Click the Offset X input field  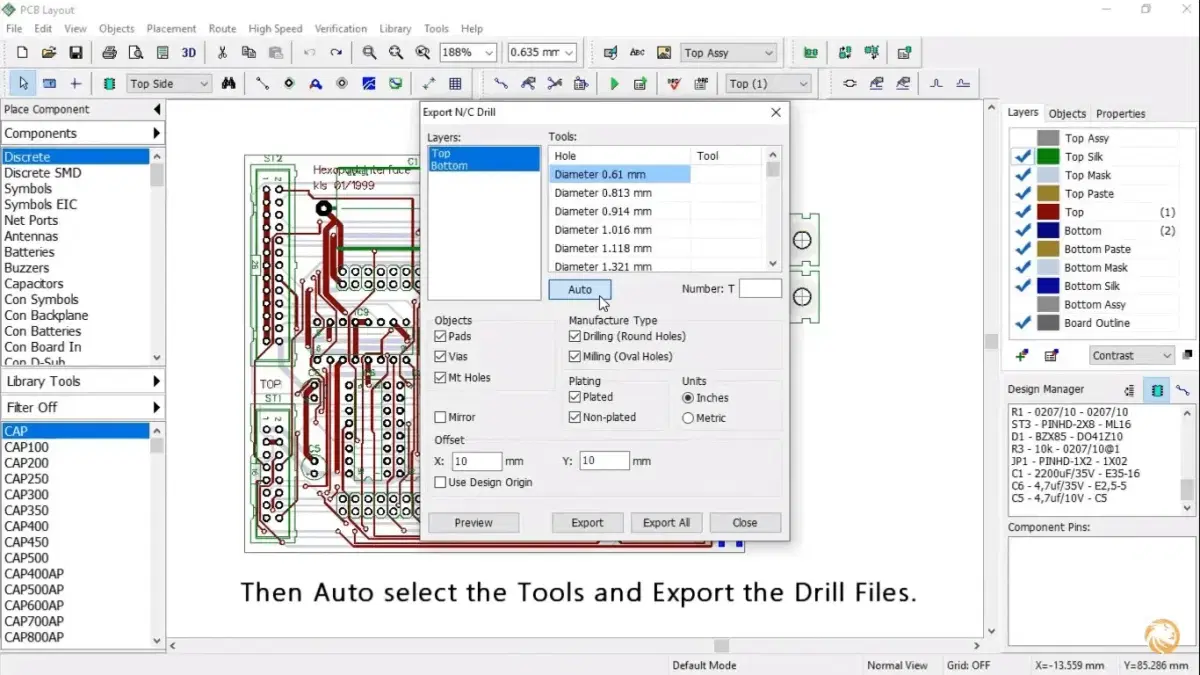click(476, 461)
